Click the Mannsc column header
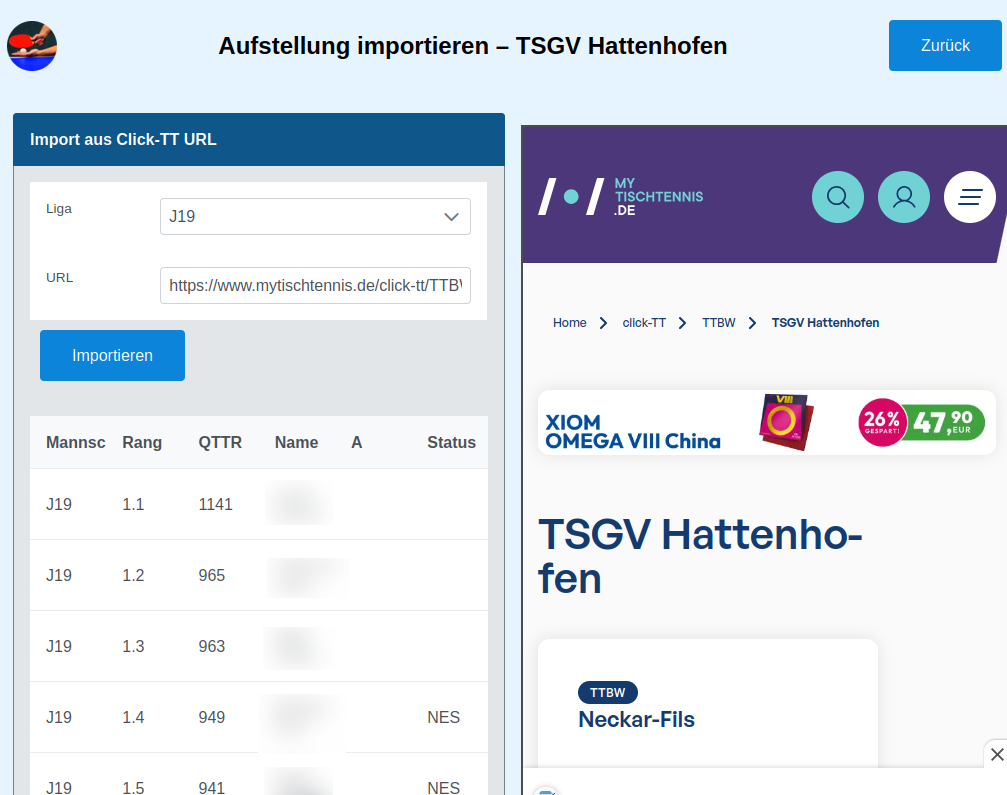The height and width of the screenshot is (795, 1007). click(x=75, y=442)
